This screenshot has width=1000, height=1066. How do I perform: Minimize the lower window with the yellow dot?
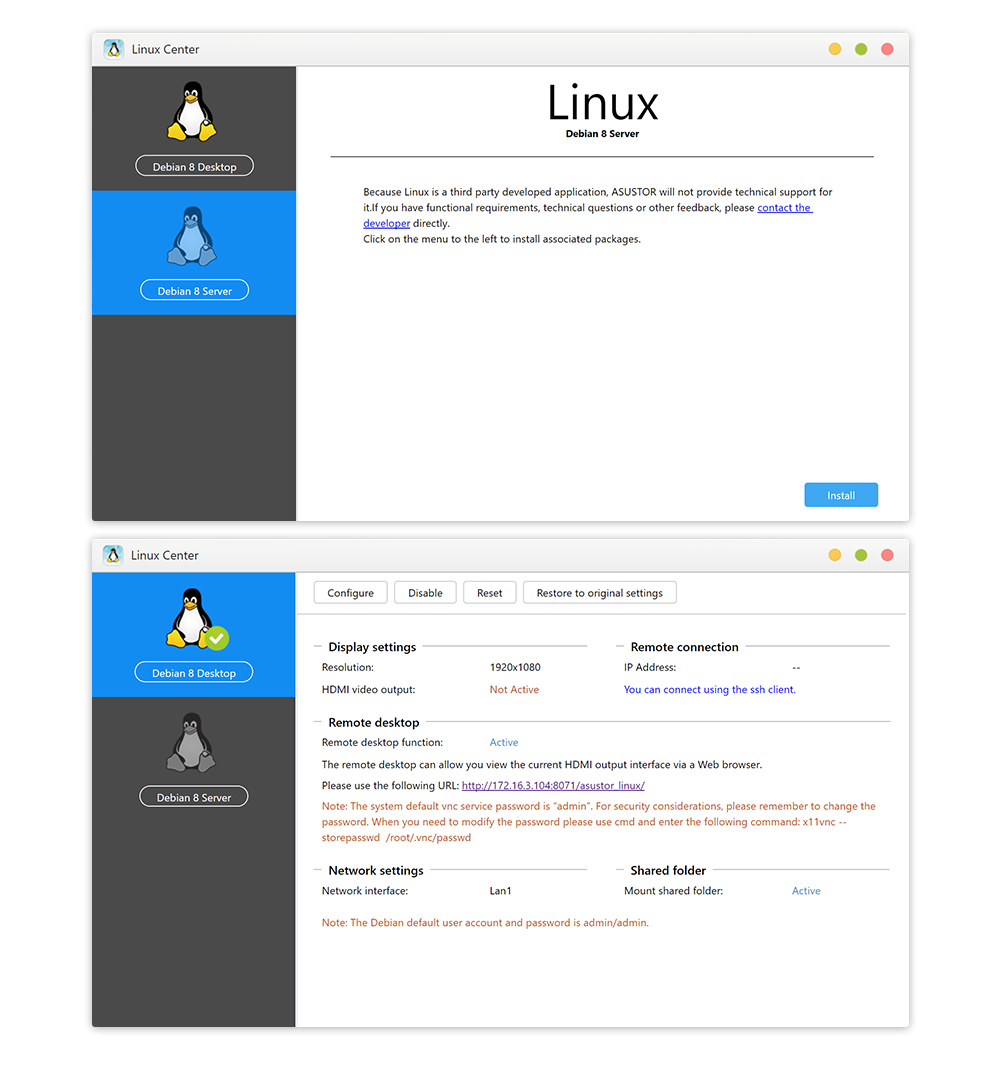[835, 555]
